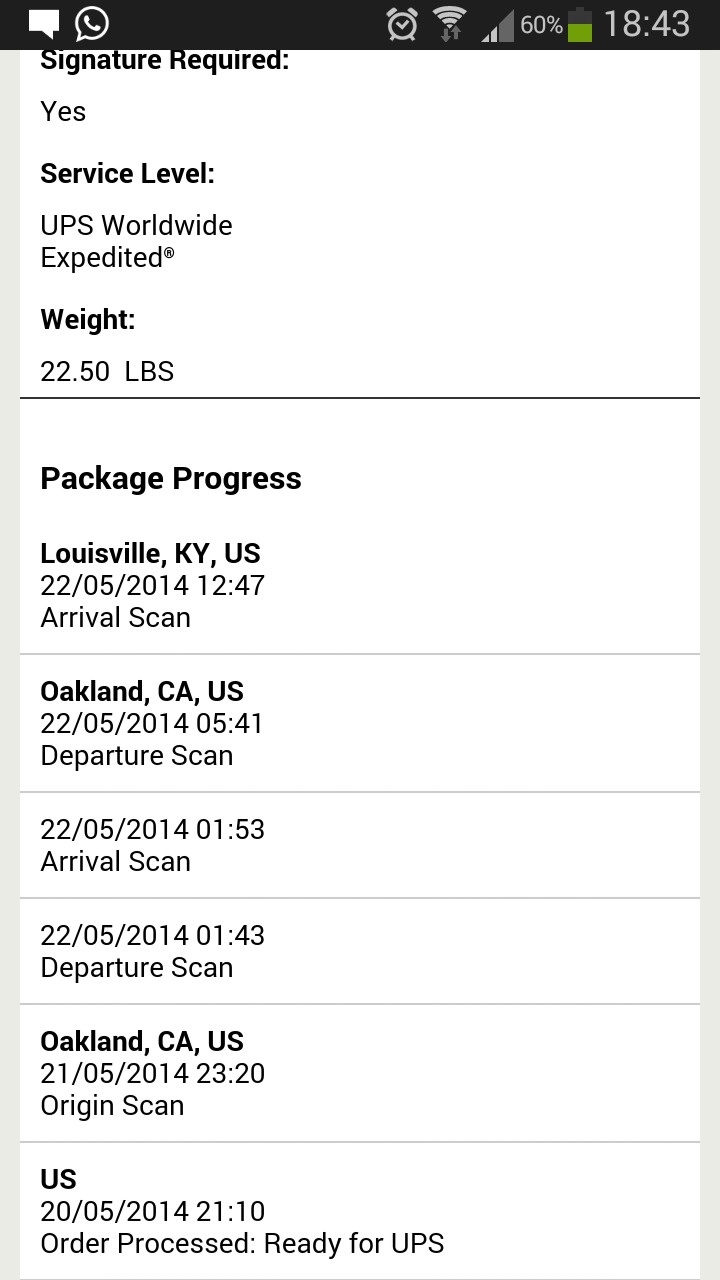Viewport: 720px width, 1280px height.
Task: Tap the 18:43 clock in status bar
Action: tap(647, 24)
